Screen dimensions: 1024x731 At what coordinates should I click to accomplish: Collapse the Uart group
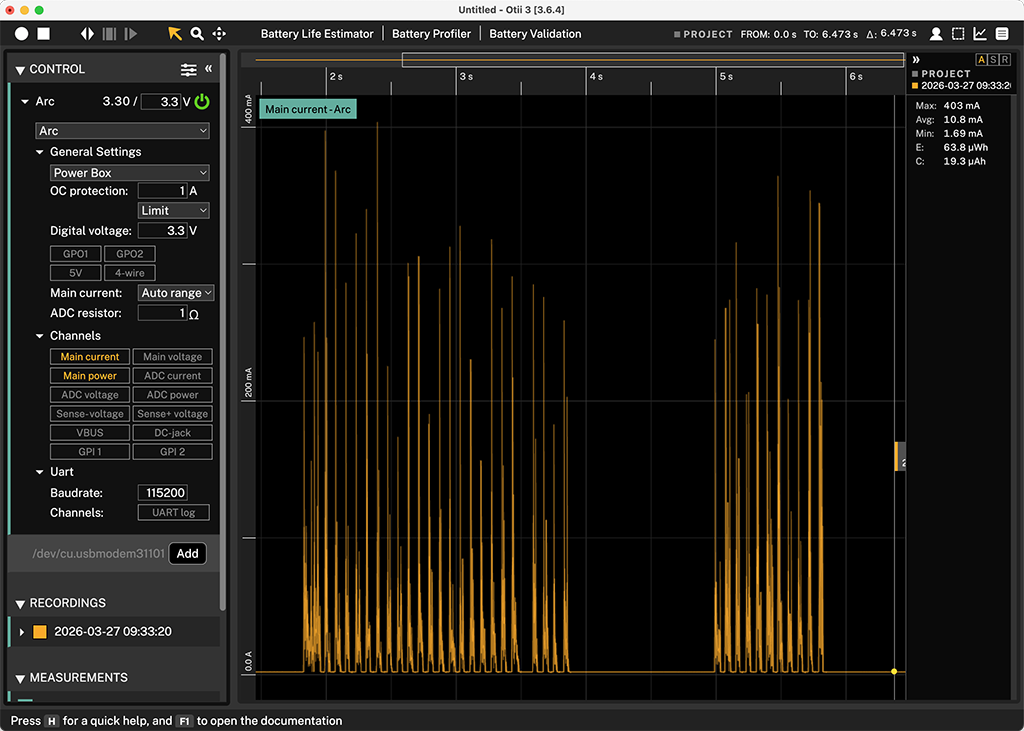39,472
